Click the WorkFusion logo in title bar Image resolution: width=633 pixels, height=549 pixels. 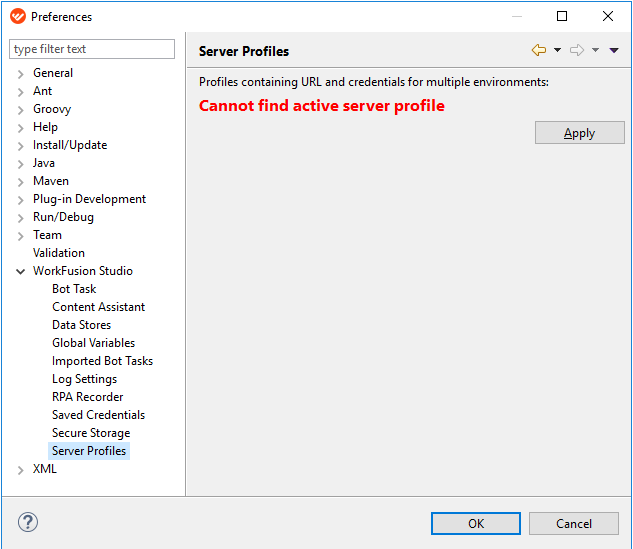[18, 17]
